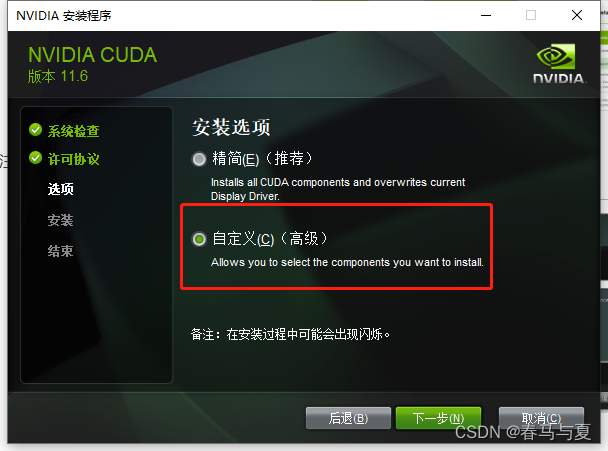Cancel installation with the 取消(C) button

541,418
